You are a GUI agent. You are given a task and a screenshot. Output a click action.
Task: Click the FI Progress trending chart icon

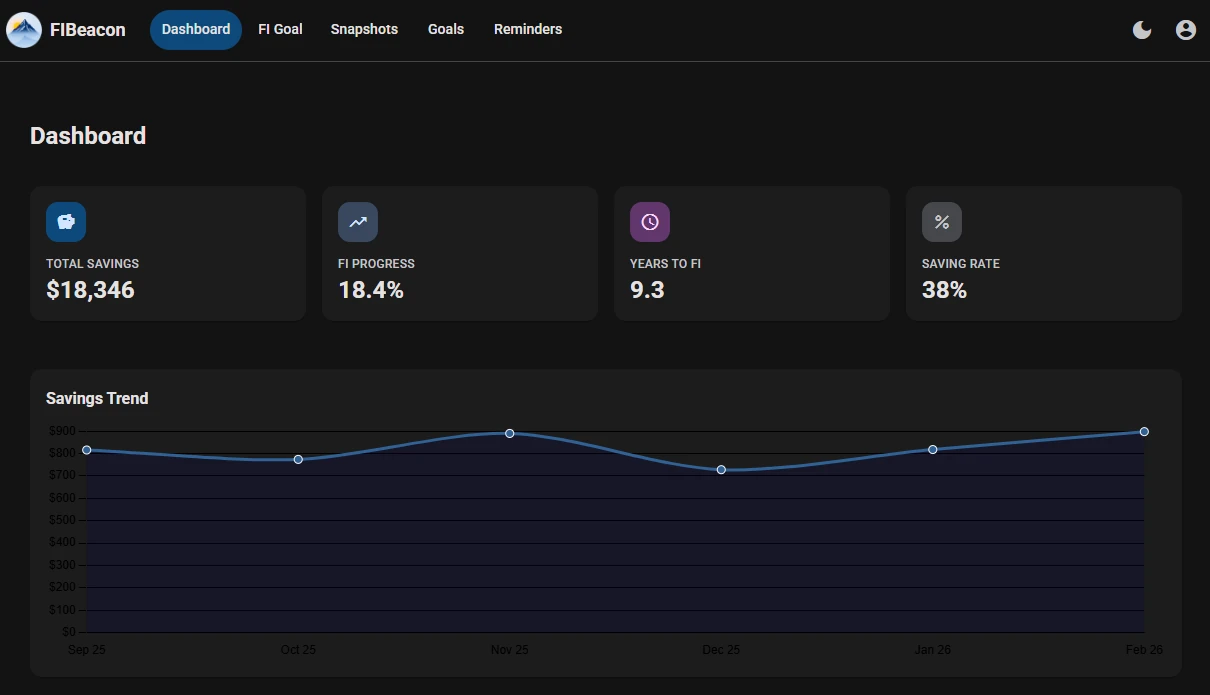pyautogui.click(x=358, y=221)
